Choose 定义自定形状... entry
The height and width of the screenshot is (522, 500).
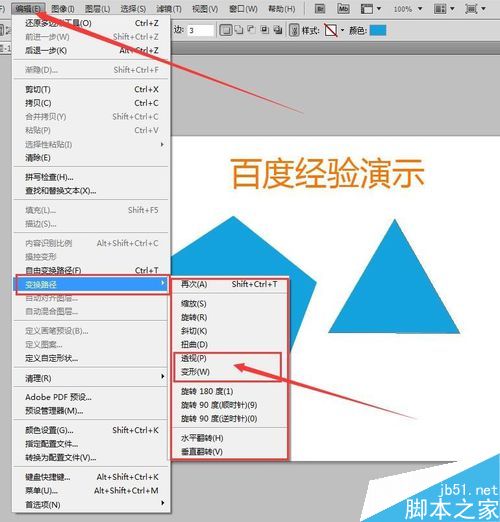click(x=92, y=358)
